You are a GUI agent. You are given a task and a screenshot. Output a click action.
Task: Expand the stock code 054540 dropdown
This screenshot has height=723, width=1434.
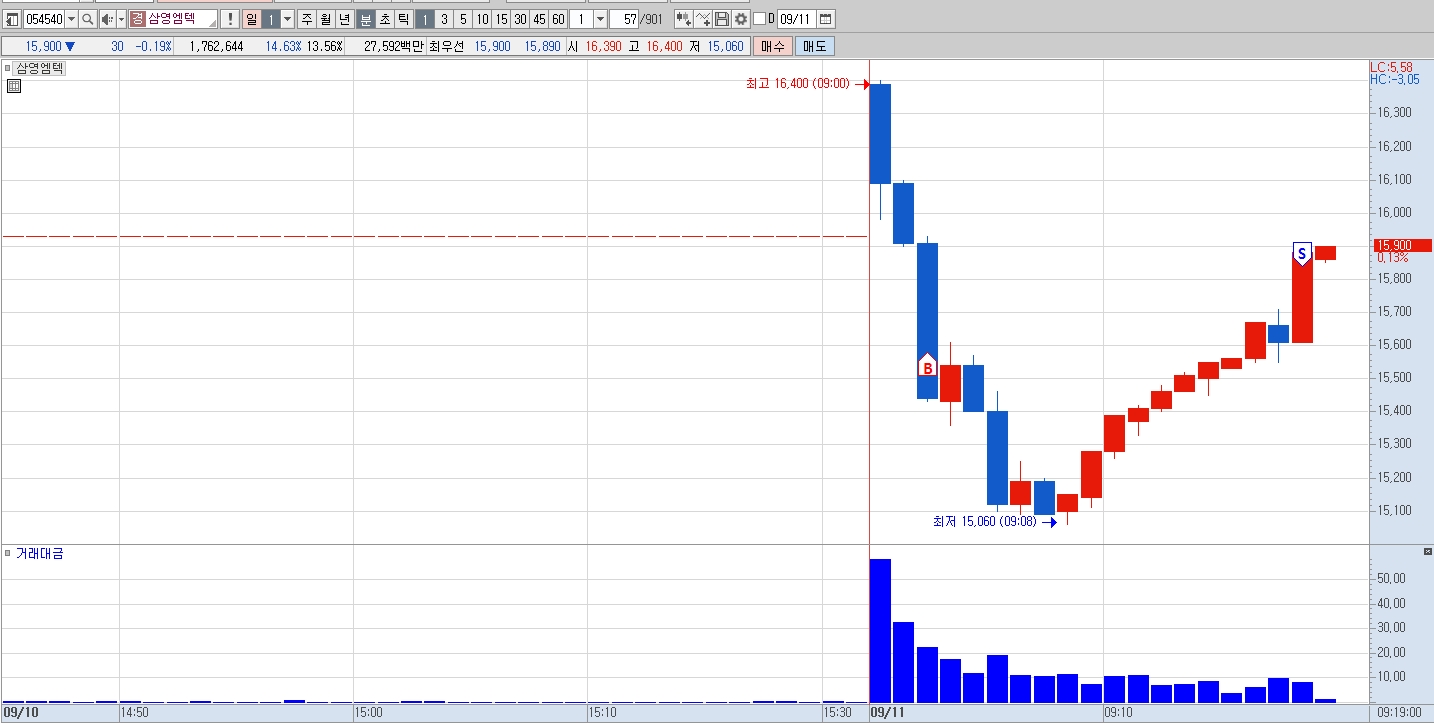[x=71, y=19]
